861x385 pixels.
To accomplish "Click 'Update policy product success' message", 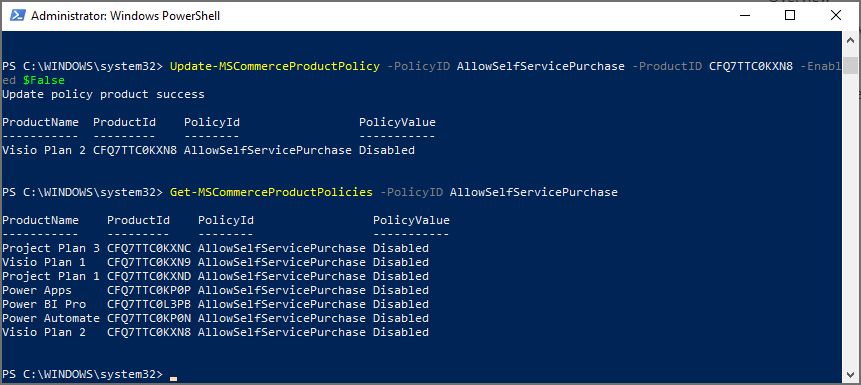I will point(103,94).
